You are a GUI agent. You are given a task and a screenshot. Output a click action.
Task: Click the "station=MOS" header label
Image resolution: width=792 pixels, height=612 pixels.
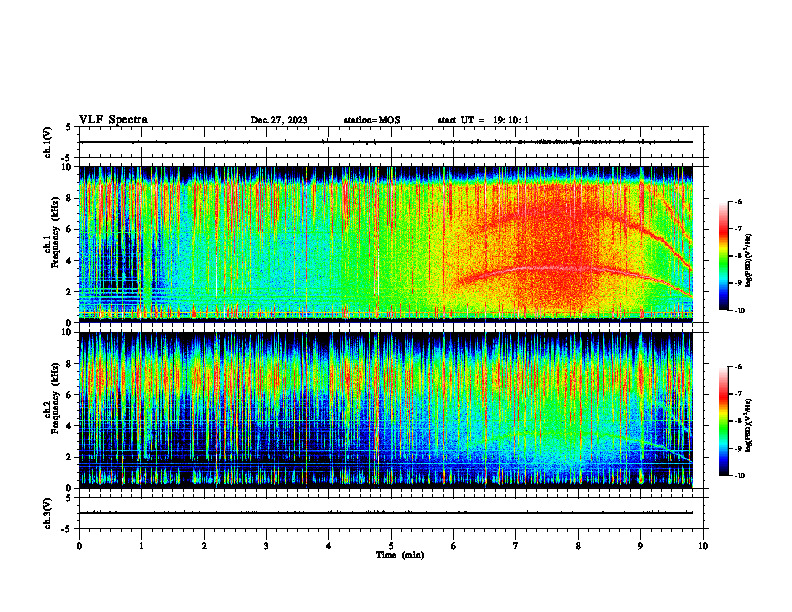click(x=372, y=120)
